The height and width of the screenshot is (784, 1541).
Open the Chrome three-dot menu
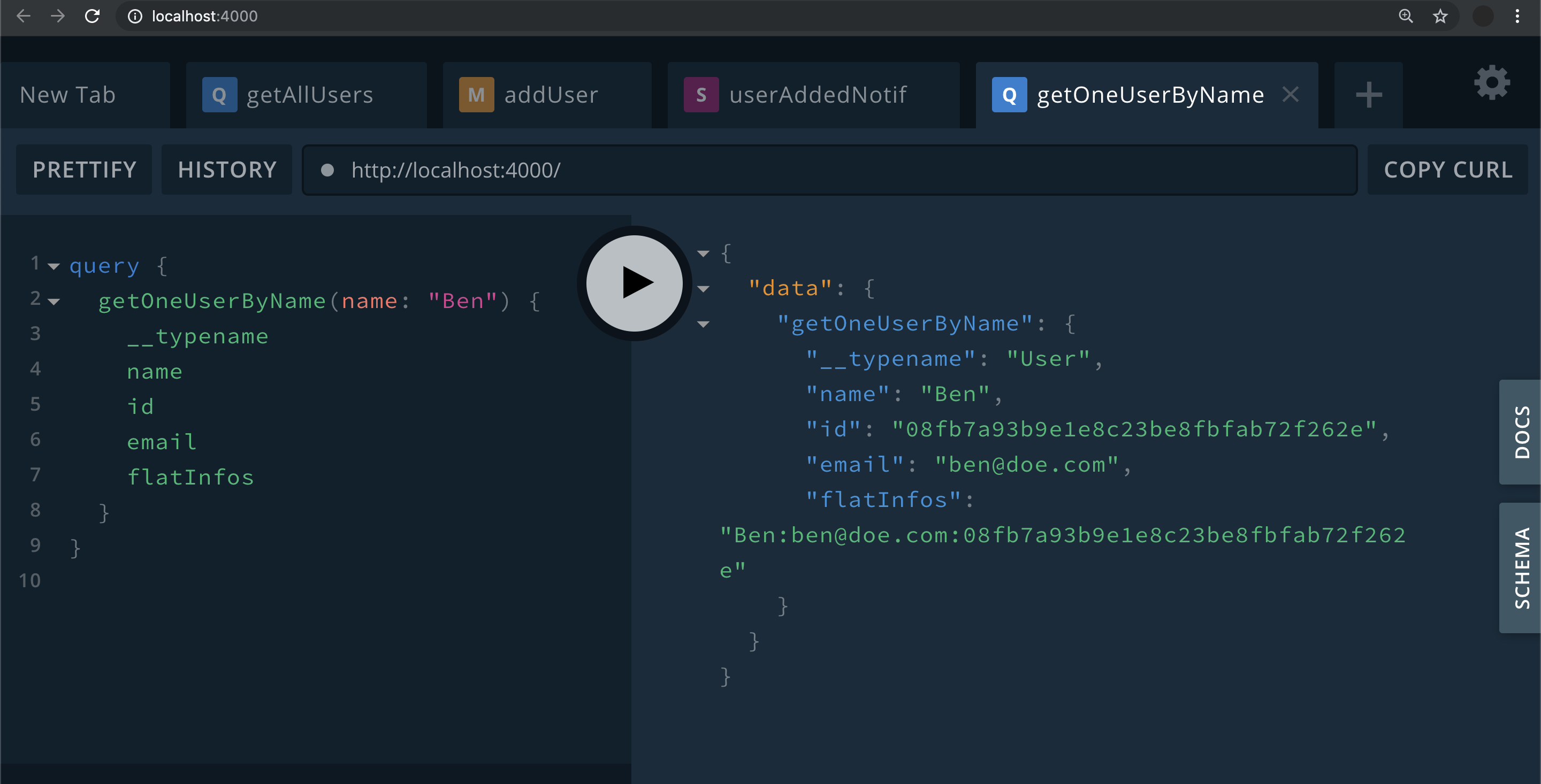tap(1517, 16)
